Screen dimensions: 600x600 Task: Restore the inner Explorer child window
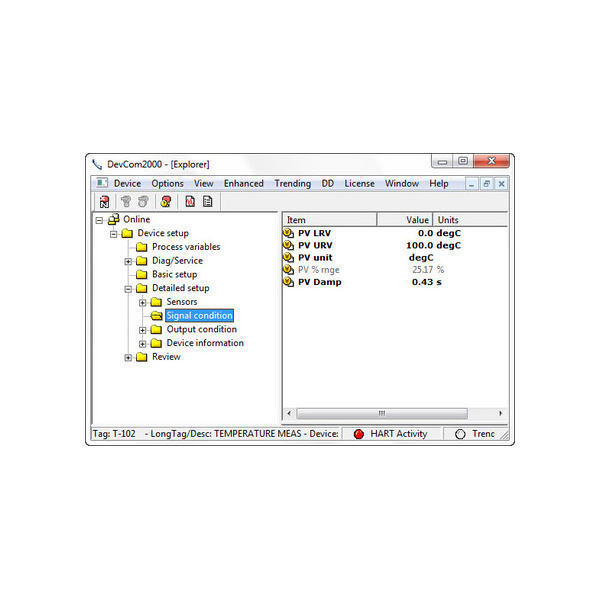(x=486, y=184)
